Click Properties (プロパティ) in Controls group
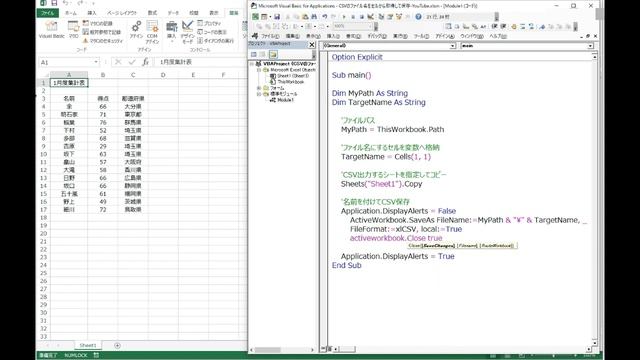The image size is (640, 360). tap(209, 23)
